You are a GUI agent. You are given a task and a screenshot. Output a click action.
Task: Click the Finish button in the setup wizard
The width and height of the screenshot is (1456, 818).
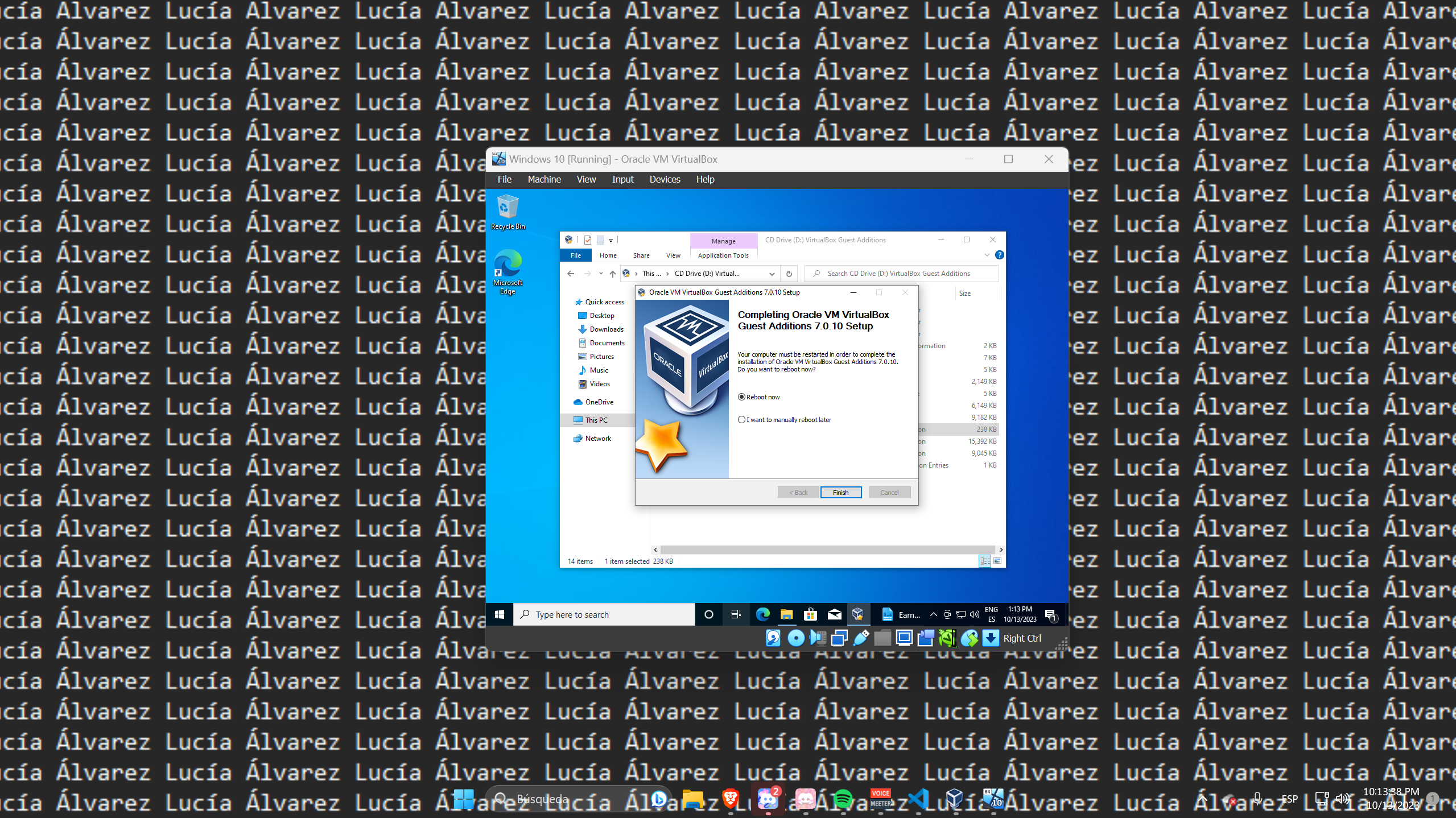[841, 493]
